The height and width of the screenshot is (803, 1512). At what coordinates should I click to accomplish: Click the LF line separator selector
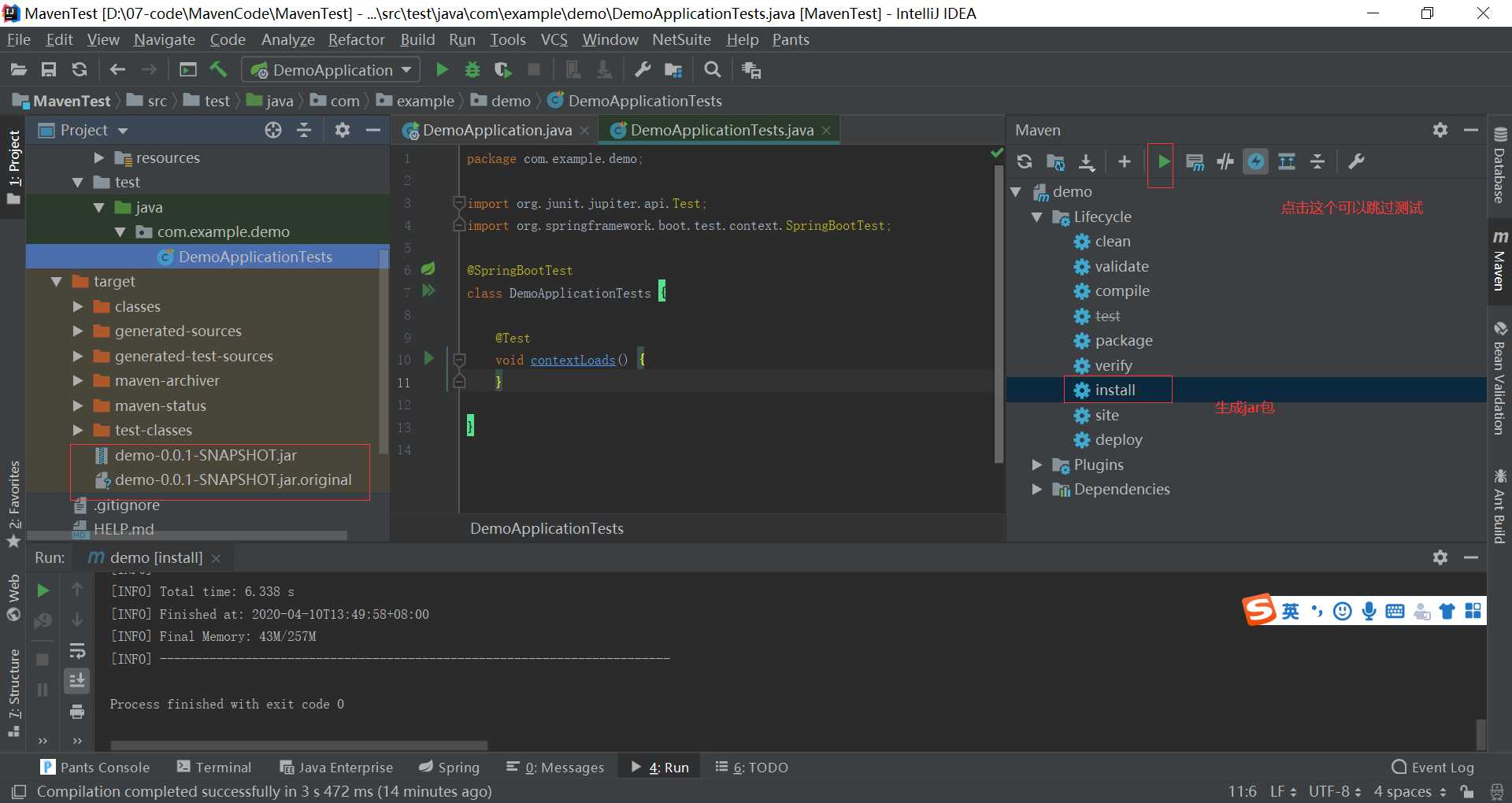click(1283, 791)
